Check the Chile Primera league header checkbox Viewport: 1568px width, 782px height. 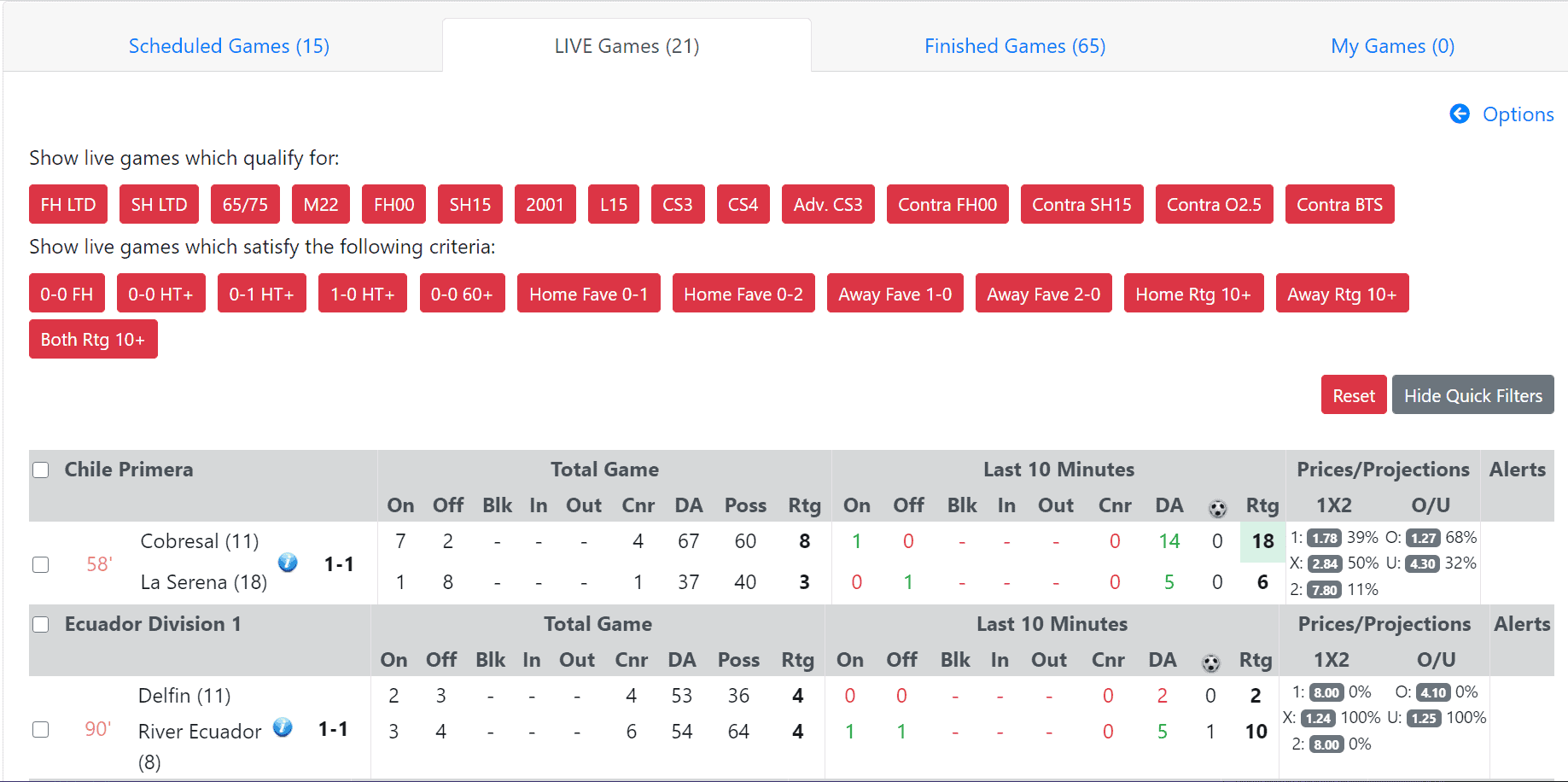[40, 470]
